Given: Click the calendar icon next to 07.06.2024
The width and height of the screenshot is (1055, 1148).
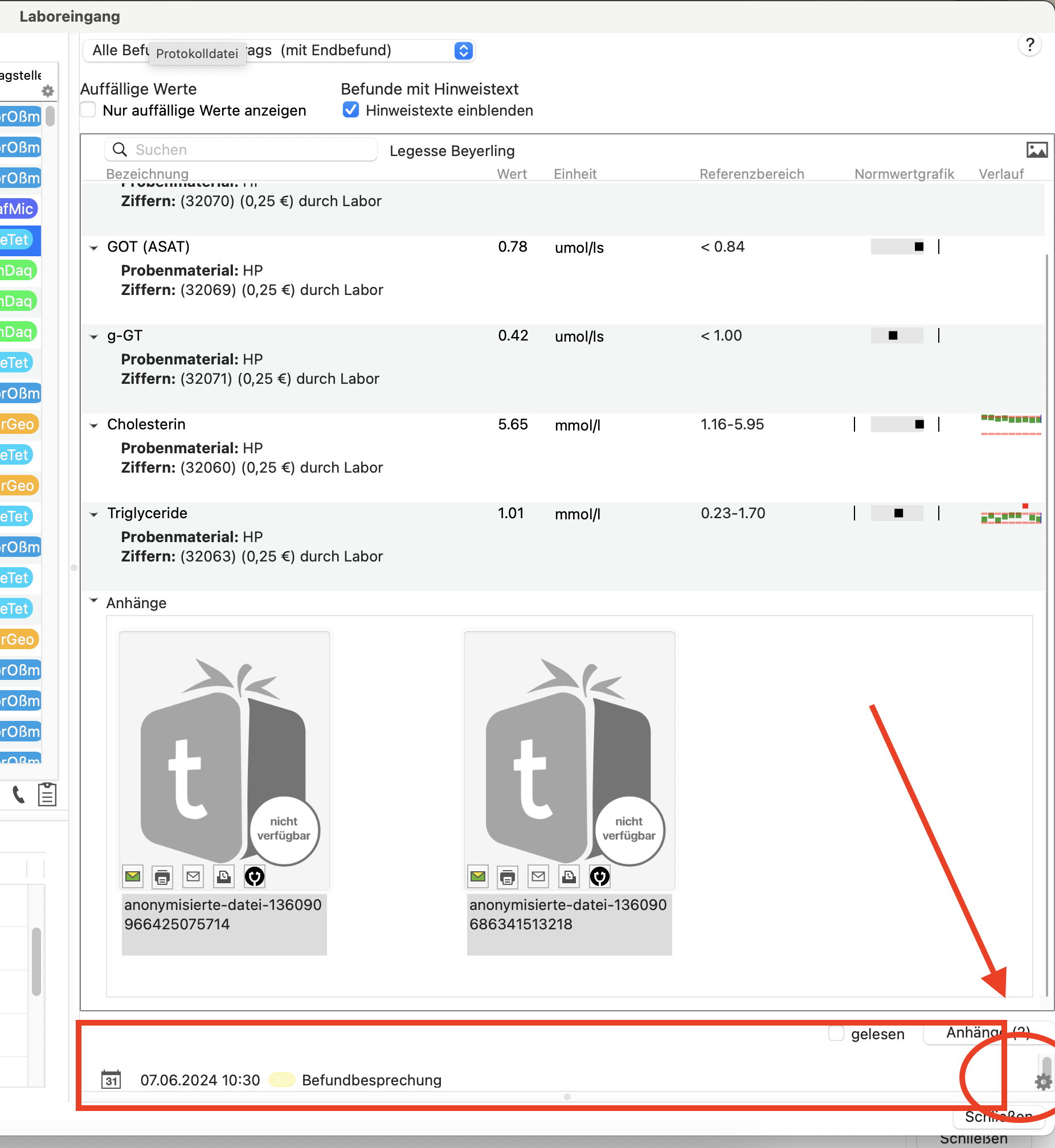Looking at the screenshot, I should (x=111, y=1080).
